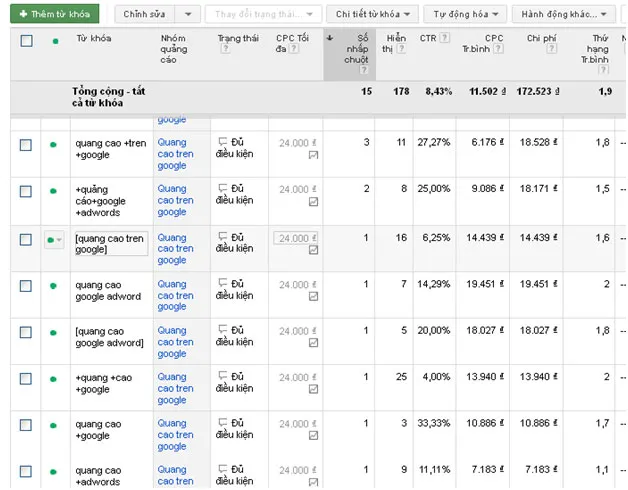Open ad group link in +quang +cao +google row
The height and width of the screenshot is (490, 628).
[175, 388]
